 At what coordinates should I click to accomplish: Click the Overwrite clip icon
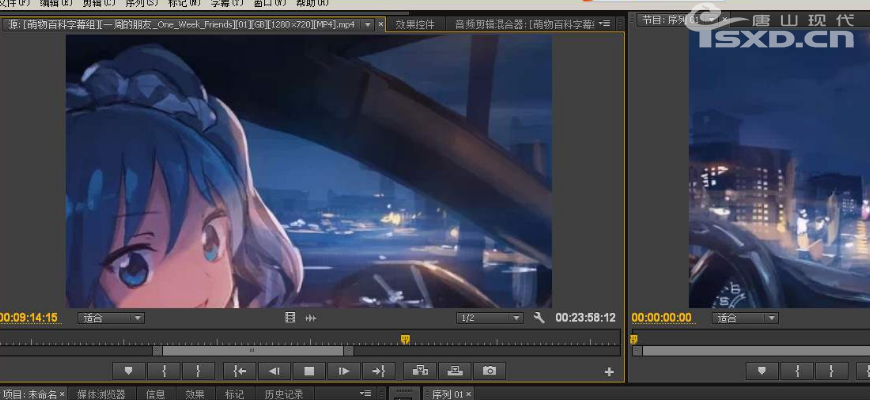(x=454, y=371)
